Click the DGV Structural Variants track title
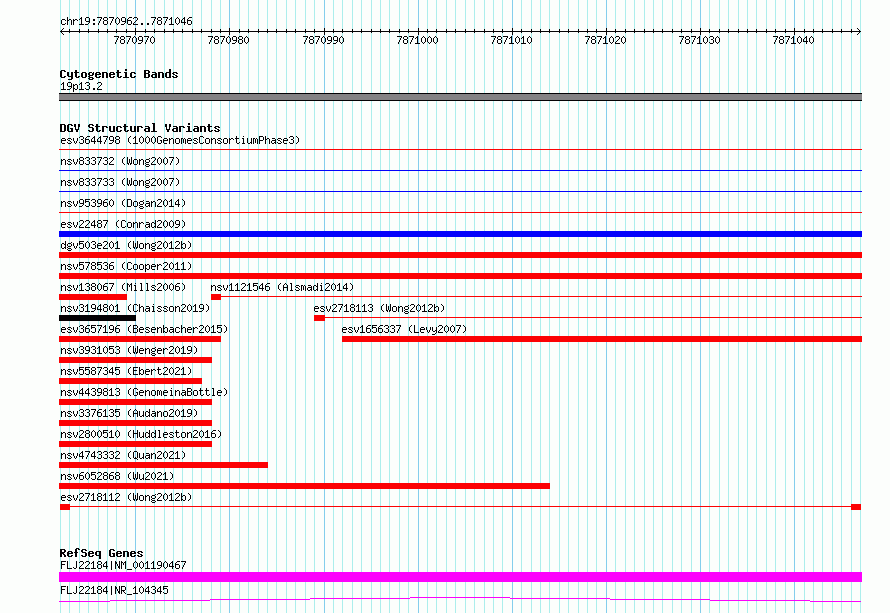Image resolution: width=890 pixels, height=613 pixels. 140,128
